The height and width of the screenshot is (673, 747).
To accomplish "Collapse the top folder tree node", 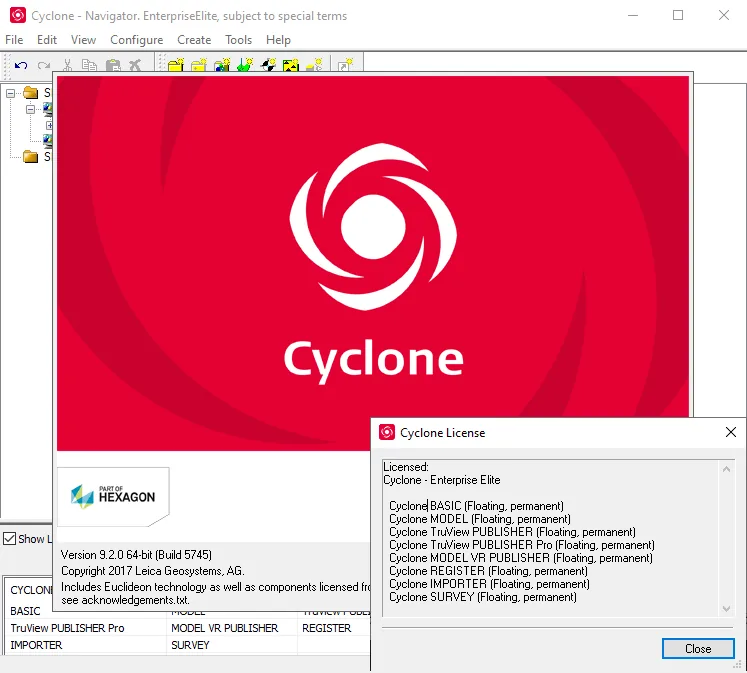I will 10,93.
